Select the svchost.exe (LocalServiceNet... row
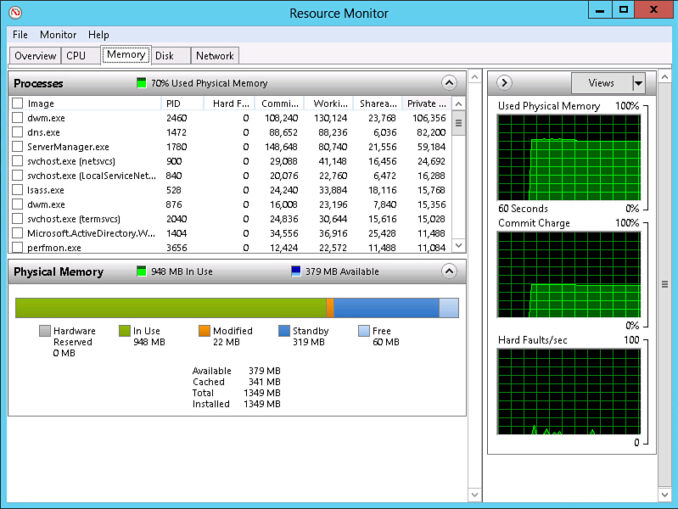 click(230, 175)
